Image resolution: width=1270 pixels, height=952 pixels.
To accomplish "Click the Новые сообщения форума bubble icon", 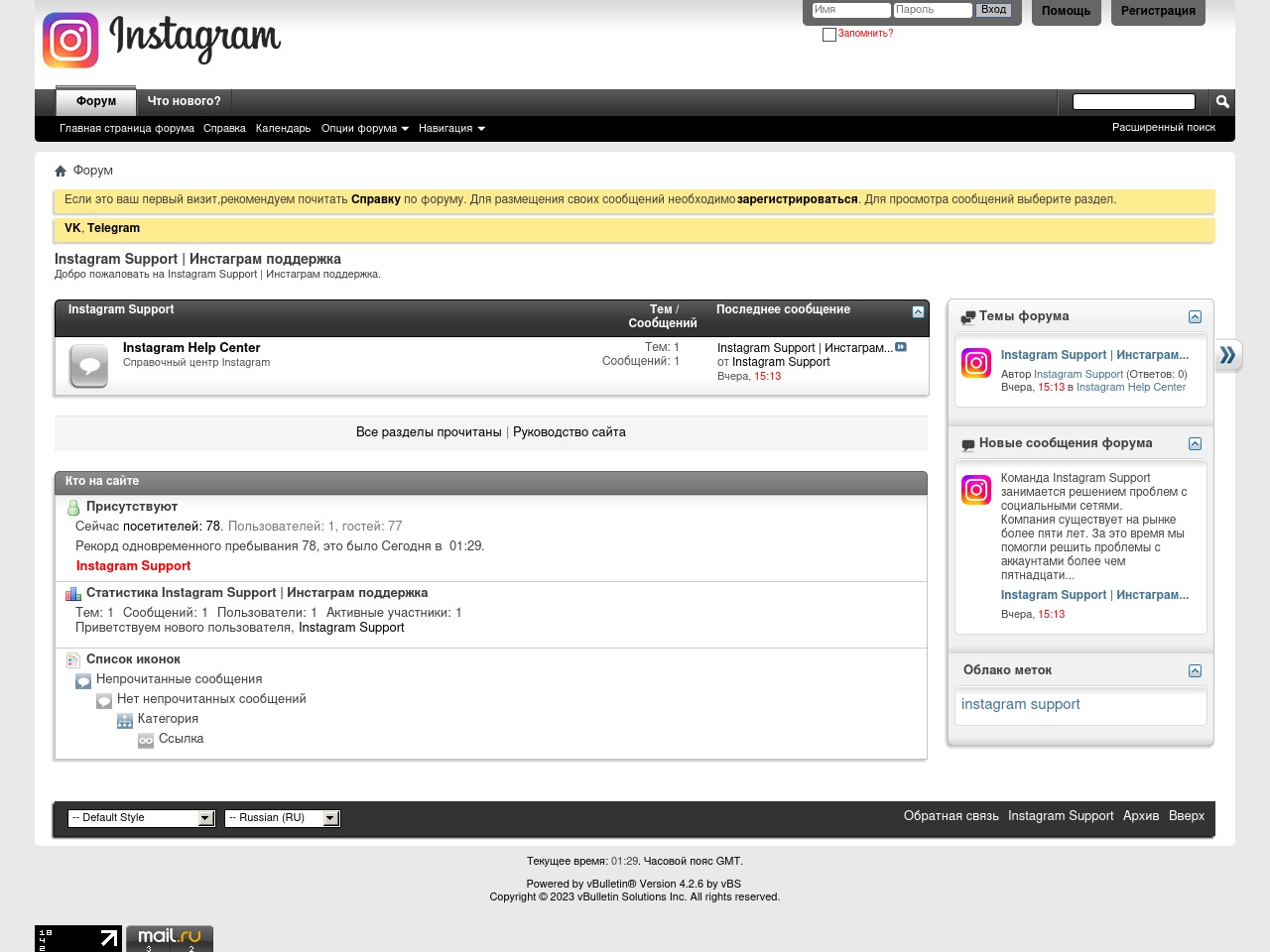I will click(968, 445).
